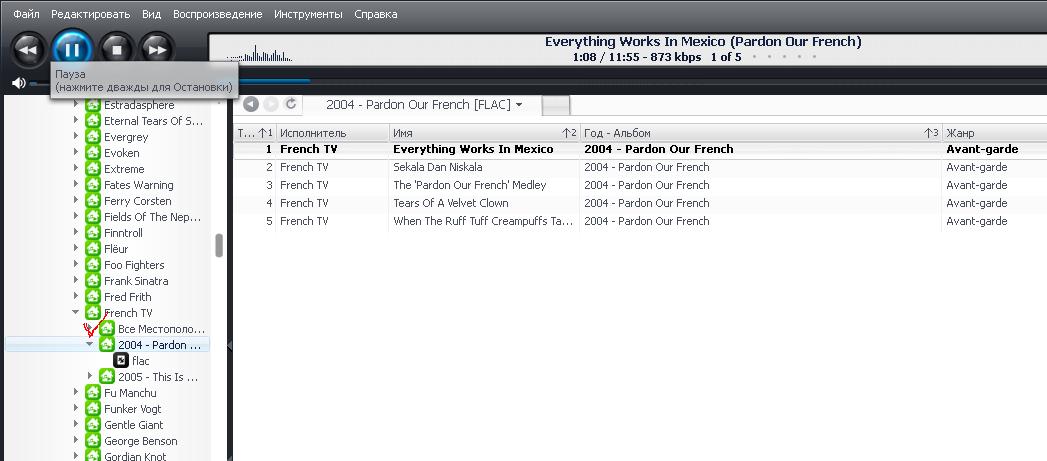Select the Frank Sinatra artist label

[136, 281]
